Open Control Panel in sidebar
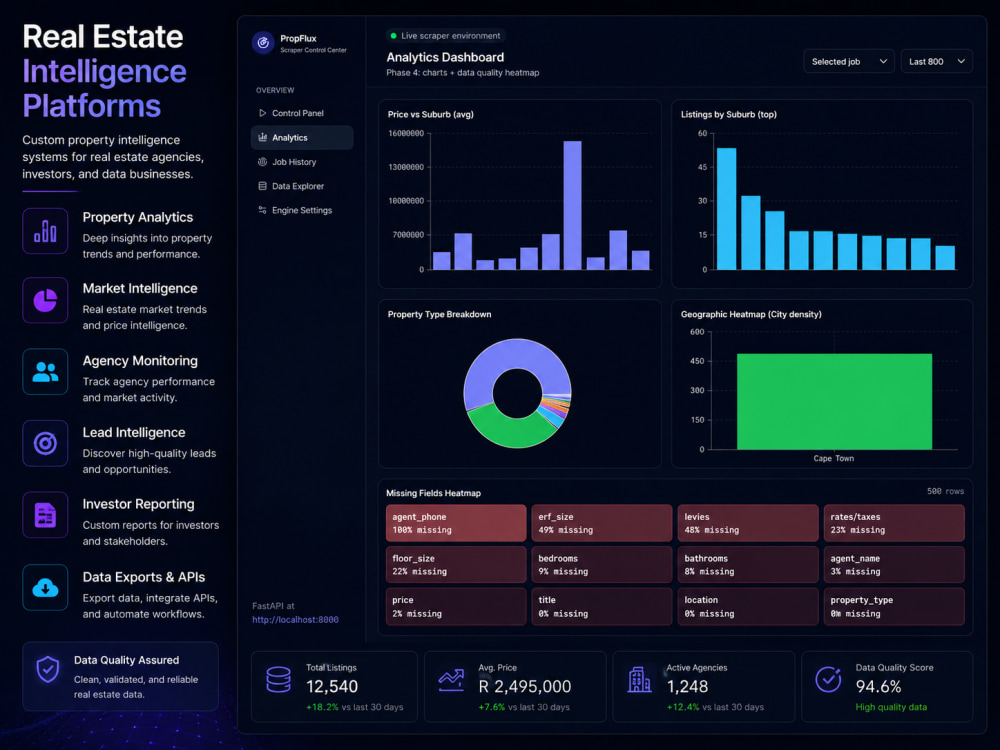This screenshot has height=750, width=1000. (x=302, y=113)
